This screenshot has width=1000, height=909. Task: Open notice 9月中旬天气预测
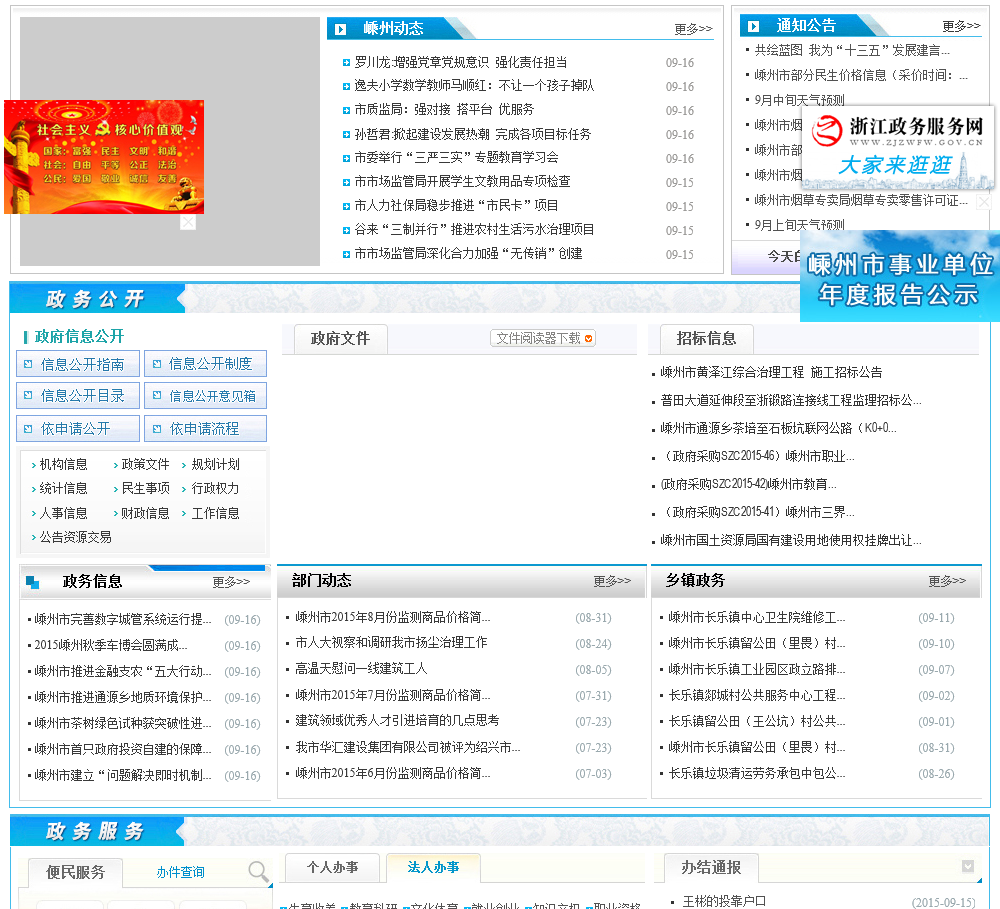tap(799, 100)
